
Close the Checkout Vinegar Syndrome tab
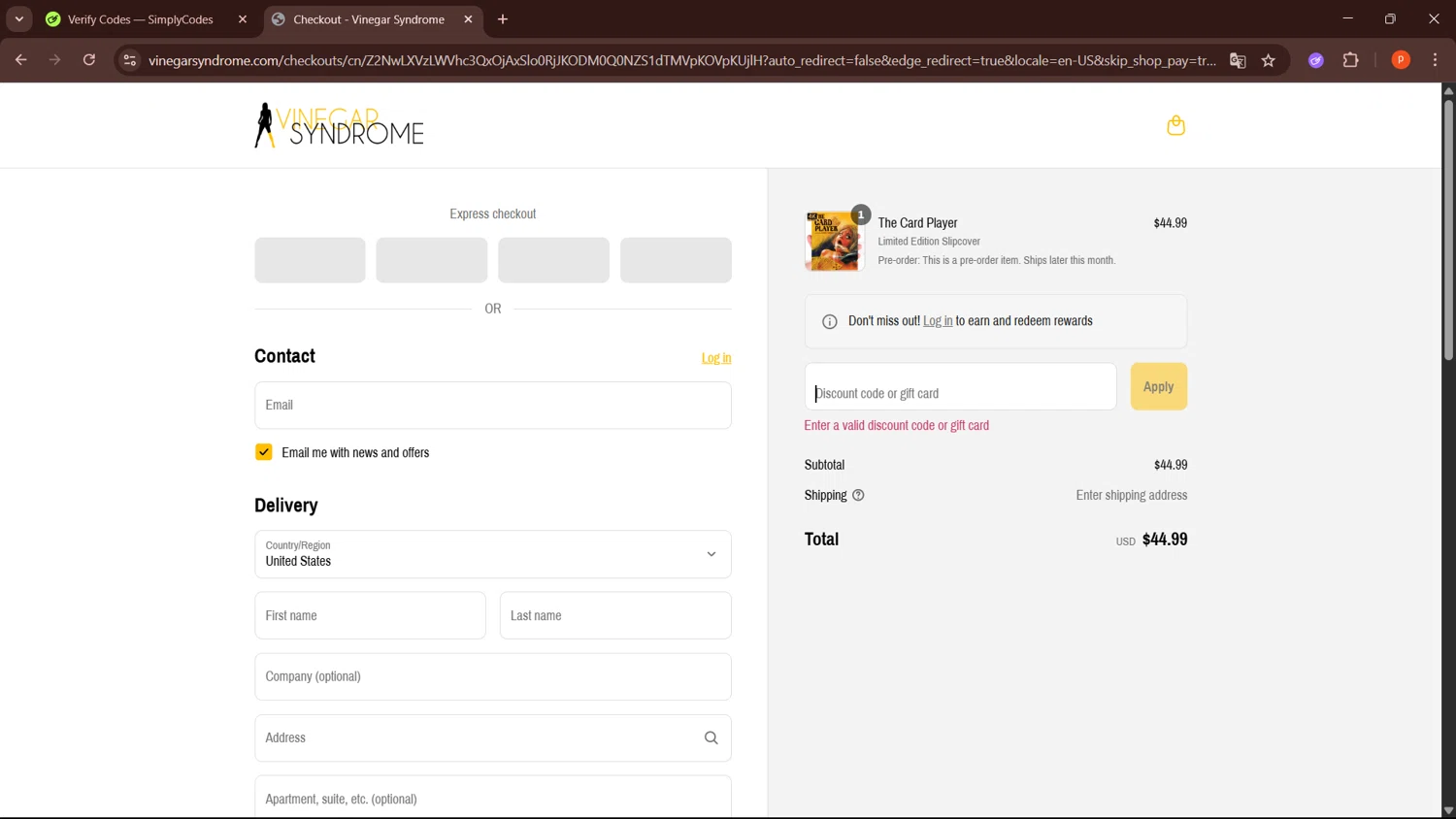[x=468, y=19]
